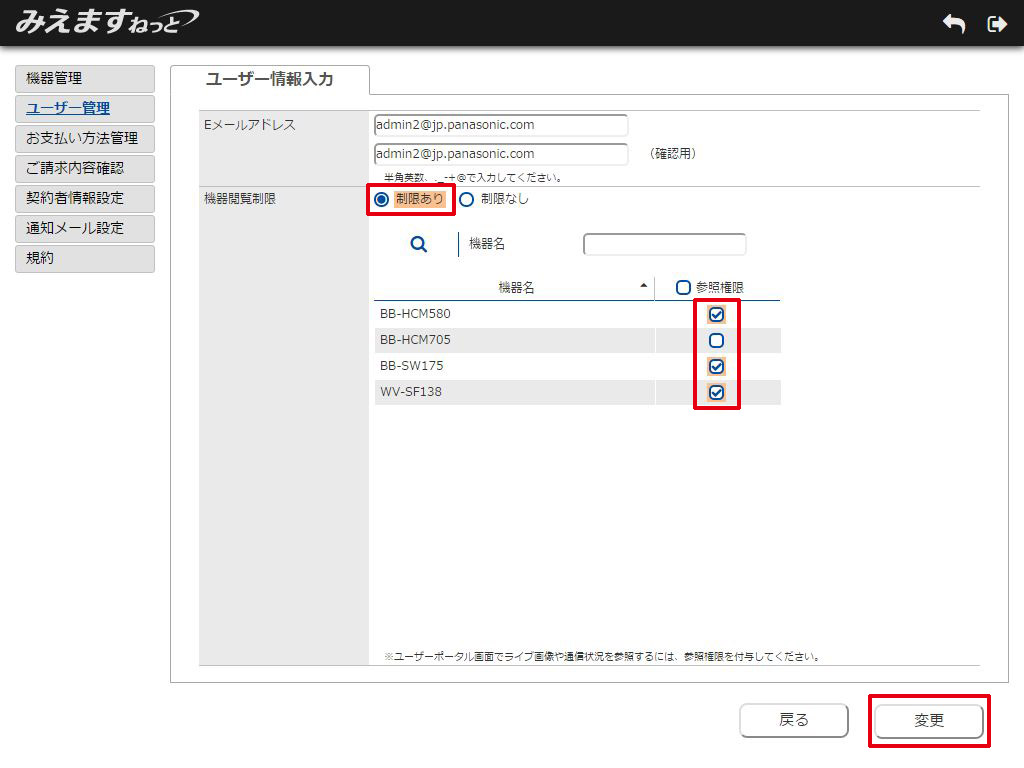
Task: Uncheck BB-HCM580 reference permission
Action: tap(716, 314)
